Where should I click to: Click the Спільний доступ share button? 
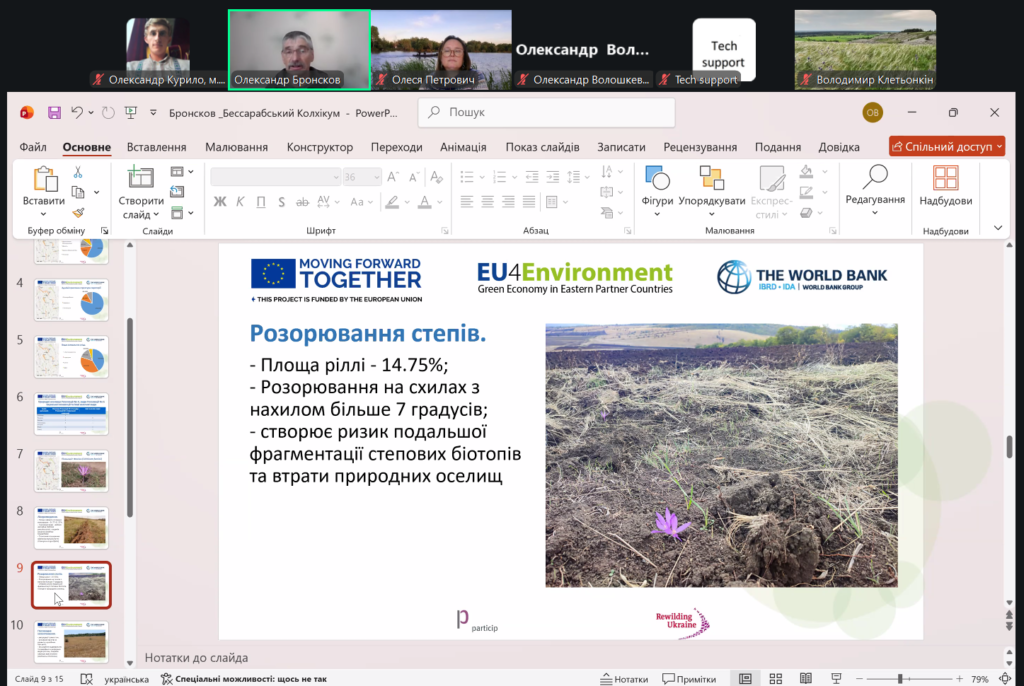point(946,147)
